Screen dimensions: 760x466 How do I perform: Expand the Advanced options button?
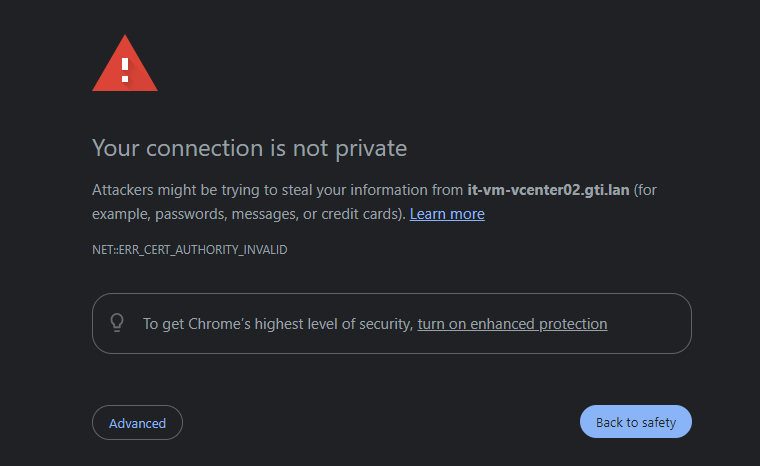pos(137,422)
